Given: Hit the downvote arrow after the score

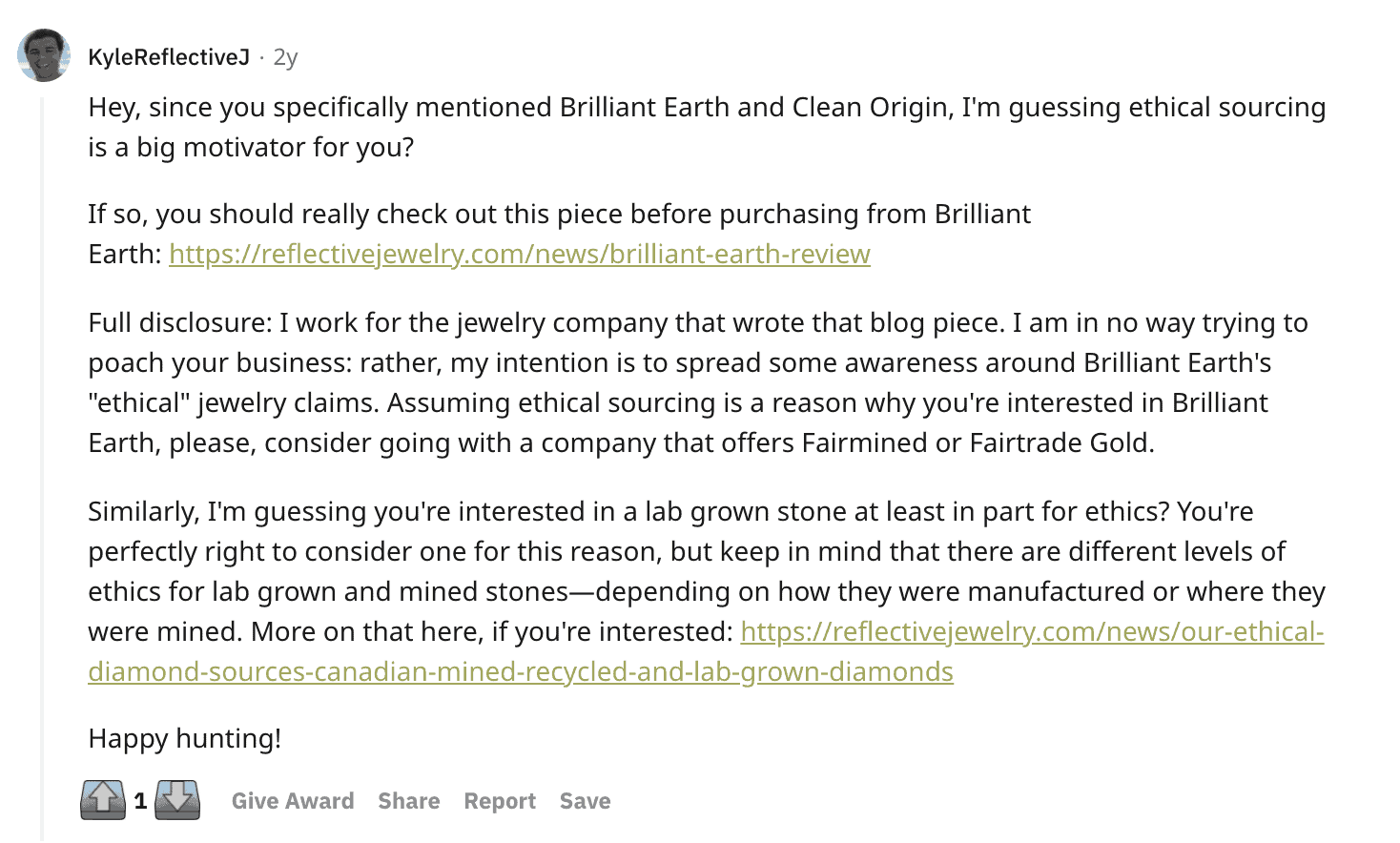Looking at the screenshot, I should click(177, 800).
